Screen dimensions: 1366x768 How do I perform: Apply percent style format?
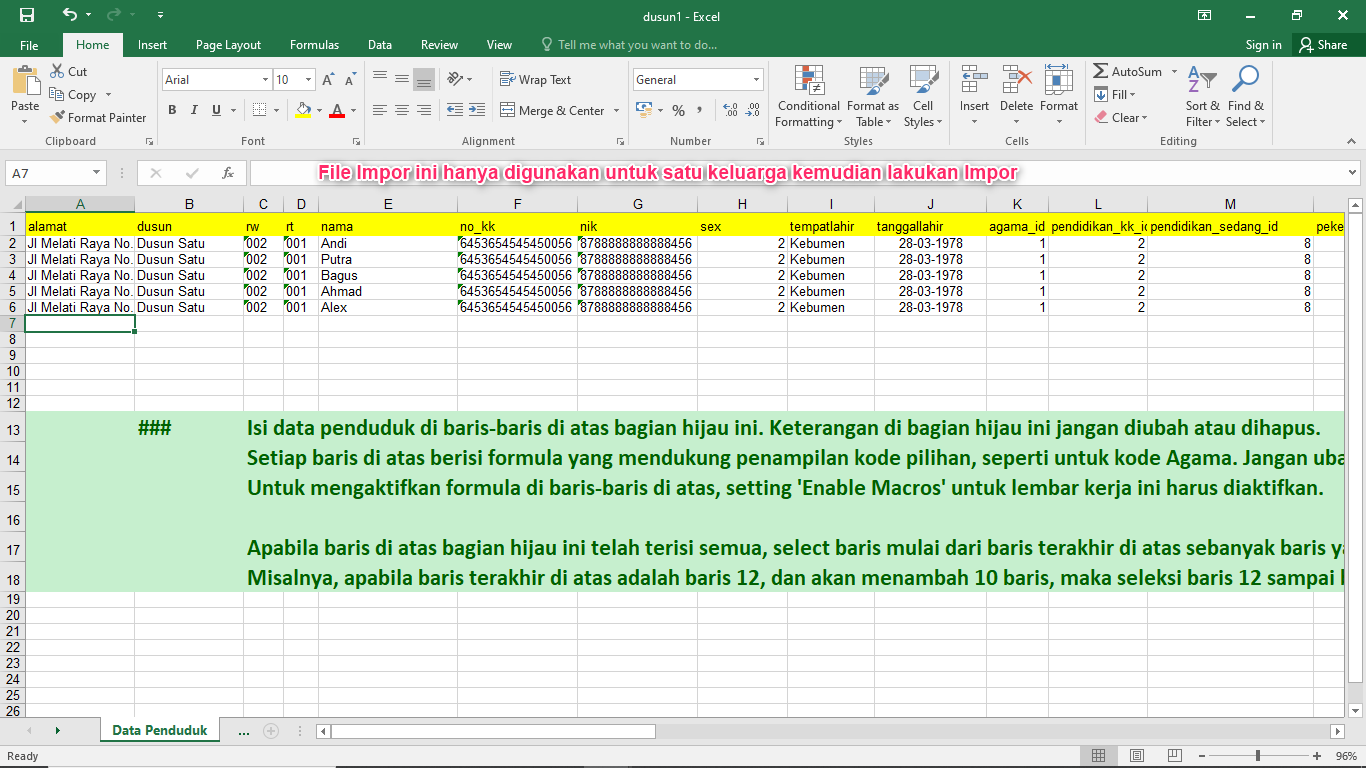pos(678,111)
